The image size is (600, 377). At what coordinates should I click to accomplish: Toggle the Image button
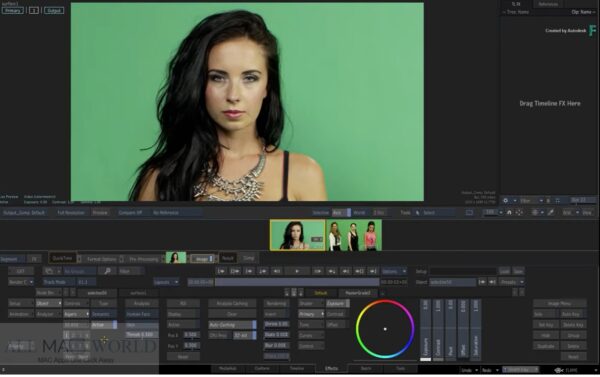click(x=202, y=259)
